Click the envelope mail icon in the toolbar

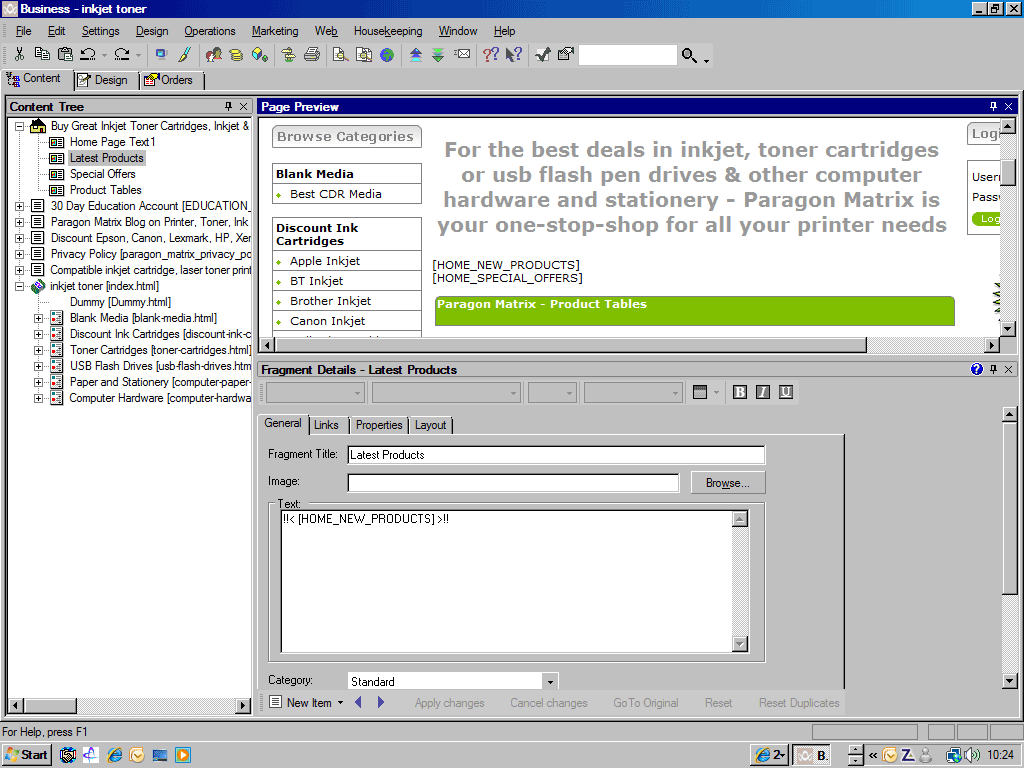(462, 55)
